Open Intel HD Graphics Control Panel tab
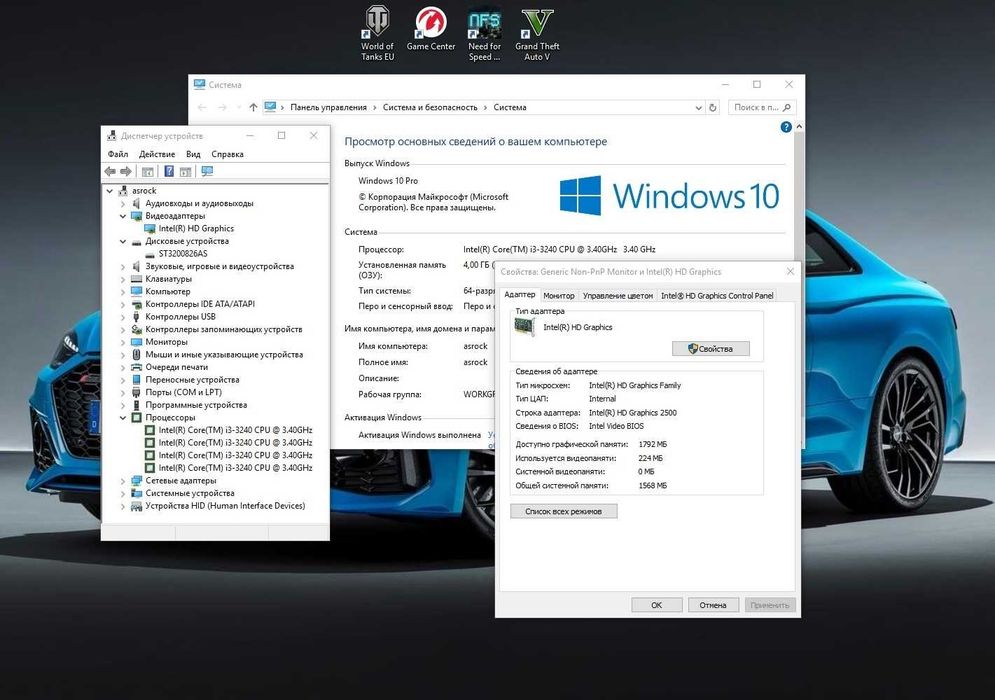Screen dimensions: 995x700 click(x=717, y=296)
